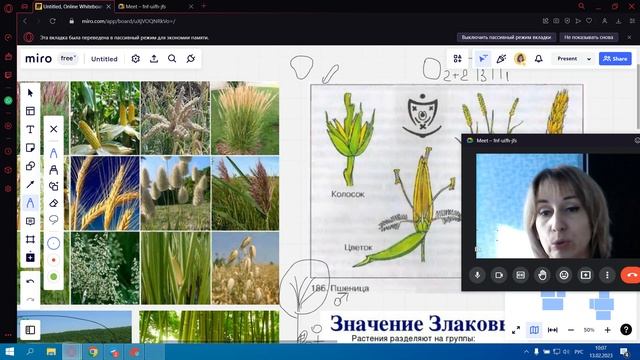Screen dimensions: 640x360
Task: Open the frames side panel button
Action: pyautogui.click(x=30, y=330)
